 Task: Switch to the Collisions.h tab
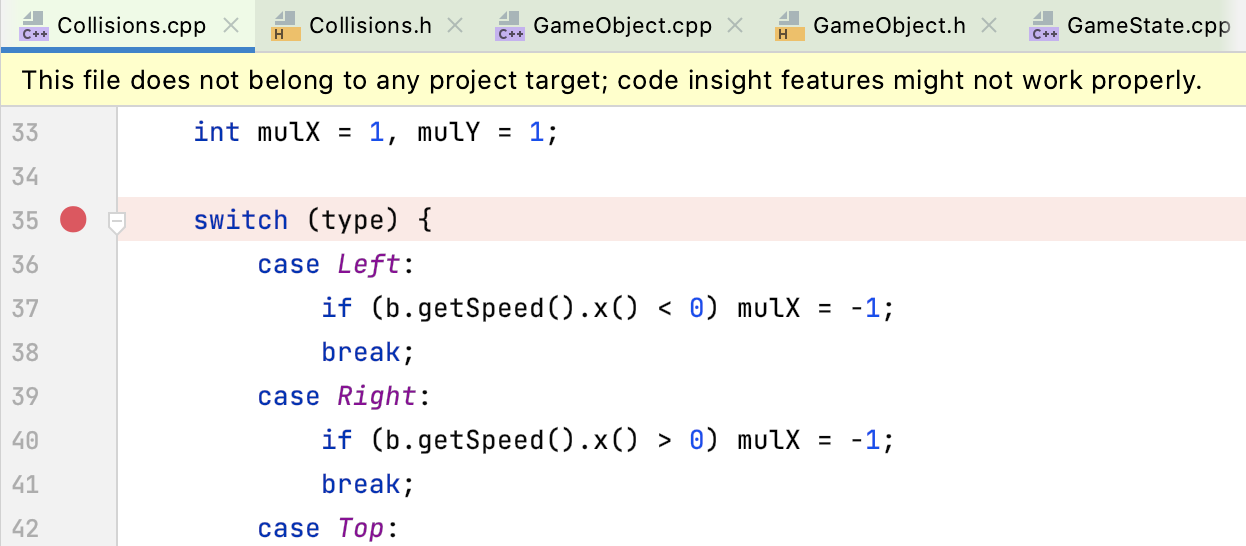click(x=370, y=26)
